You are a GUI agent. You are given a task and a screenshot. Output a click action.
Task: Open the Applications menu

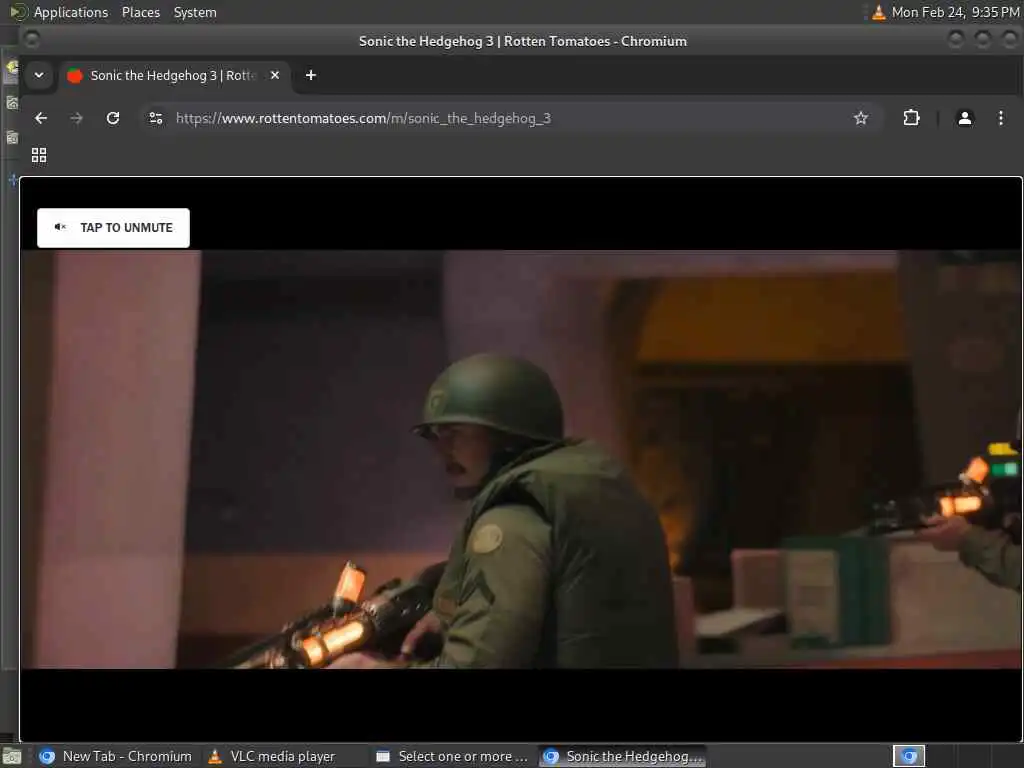tap(71, 12)
